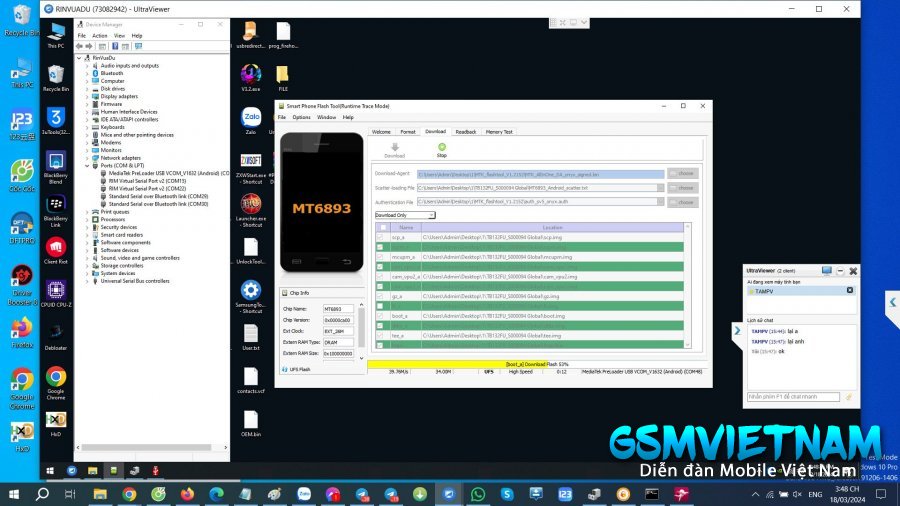Open the Client Riot desktop icon

point(56,251)
